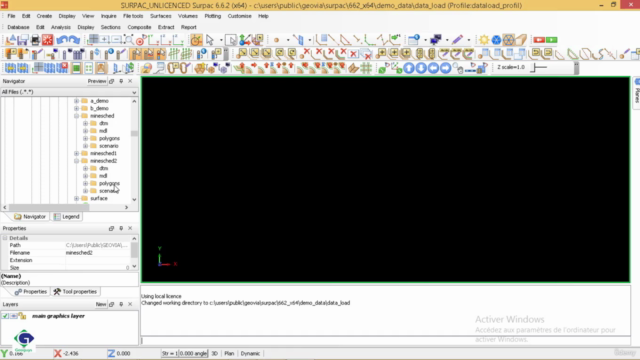Viewport: 640px width, 360px height.
Task: Click the solid block rendering icon
Action: coord(521,40)
